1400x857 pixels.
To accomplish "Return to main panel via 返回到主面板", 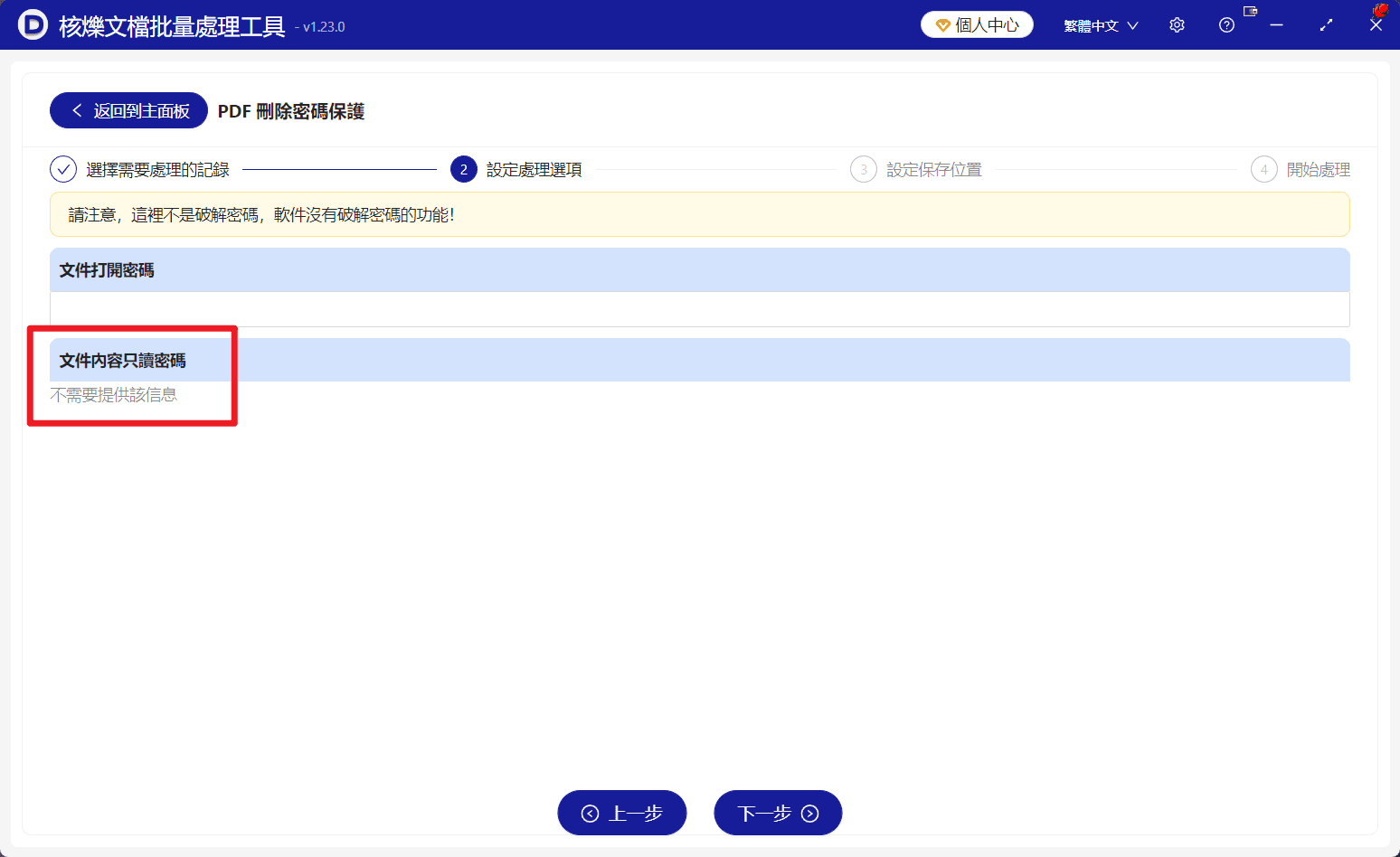I will pyautogui.click(x=128, y=110).
